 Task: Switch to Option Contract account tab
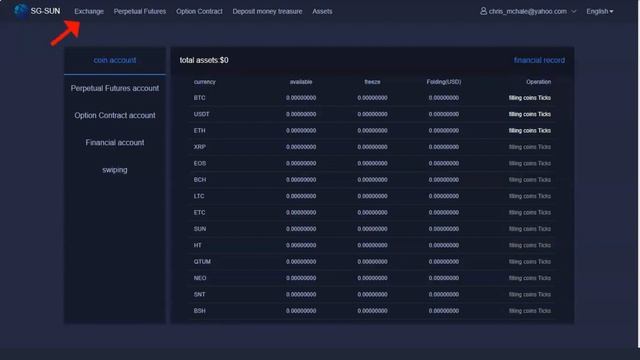(115, 116)
